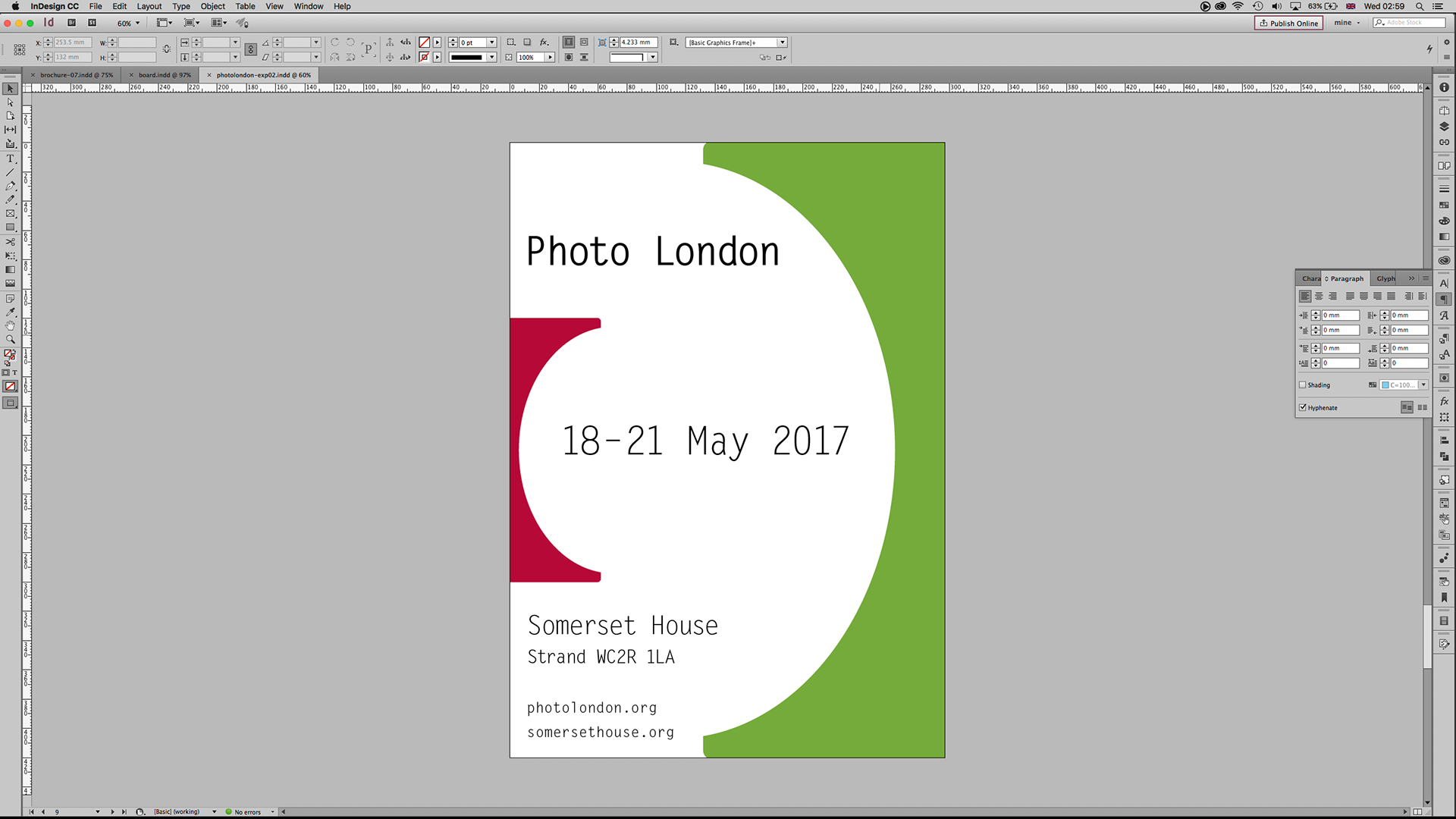The image size is (1456, 819).
Task: Click the fill color swatch in toolbox
Action: click(8, 353)
